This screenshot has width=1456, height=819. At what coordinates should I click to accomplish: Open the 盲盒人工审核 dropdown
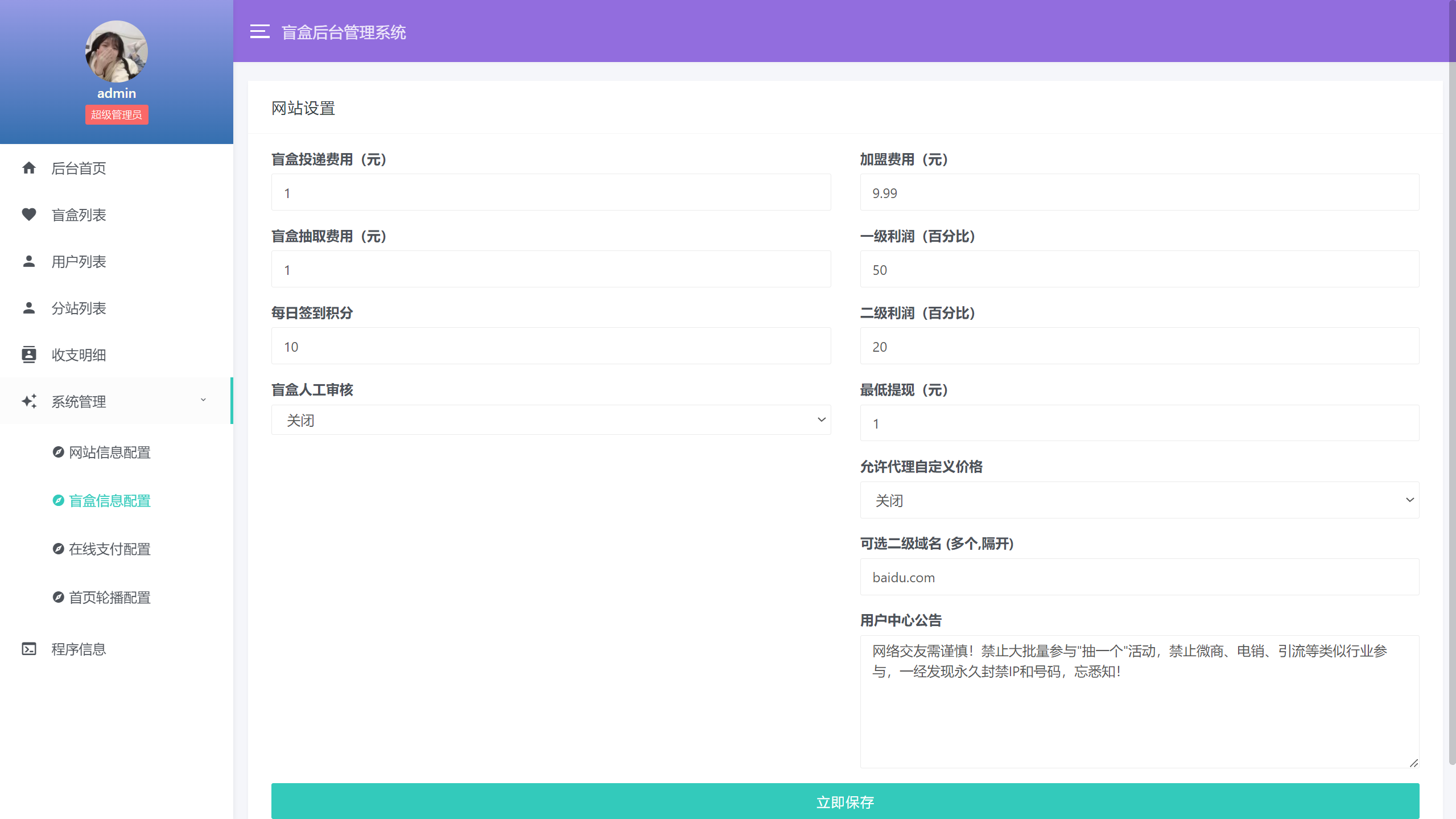pos(550,419)
